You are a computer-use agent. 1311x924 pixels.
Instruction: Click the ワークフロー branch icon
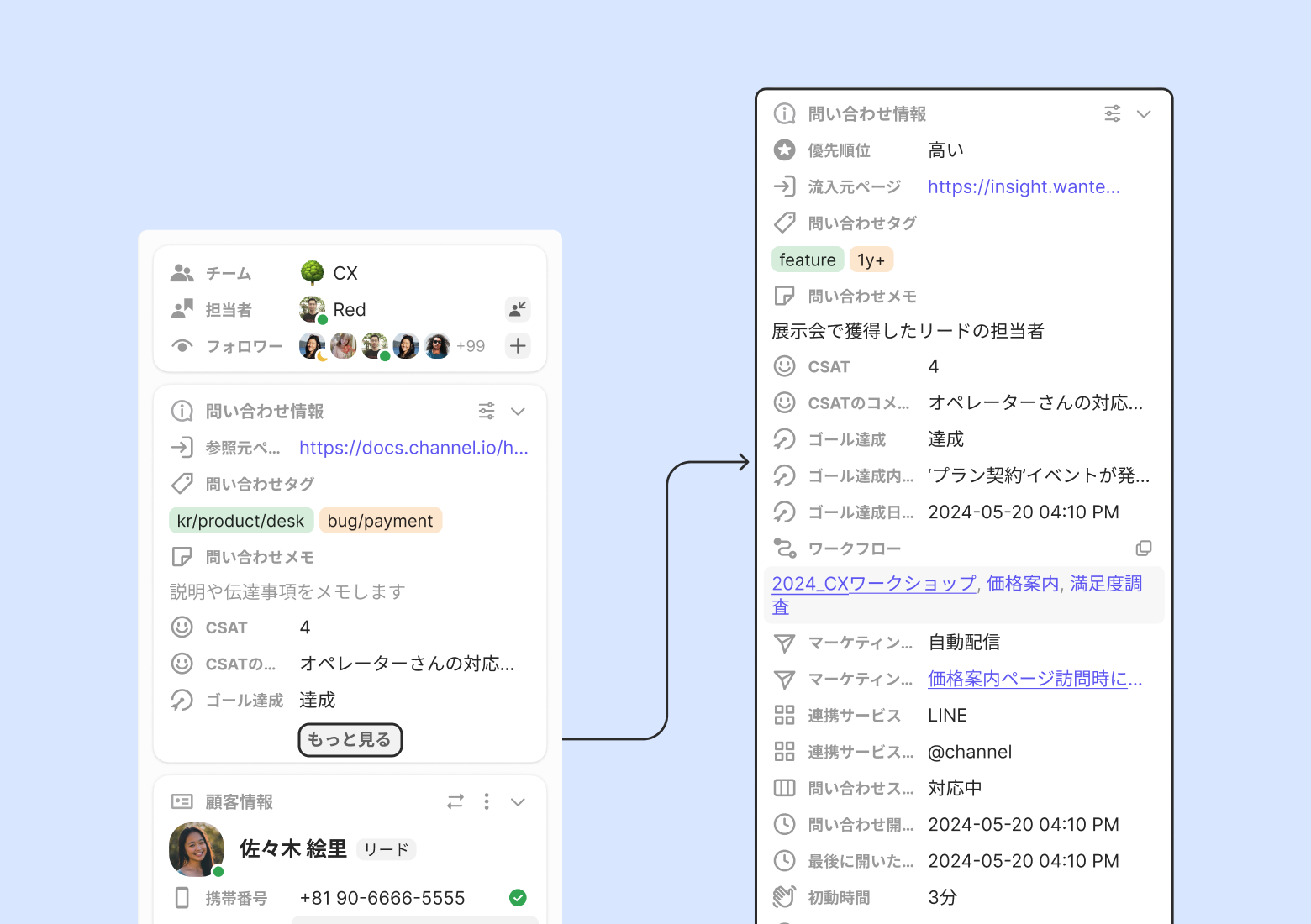(785, 549)
